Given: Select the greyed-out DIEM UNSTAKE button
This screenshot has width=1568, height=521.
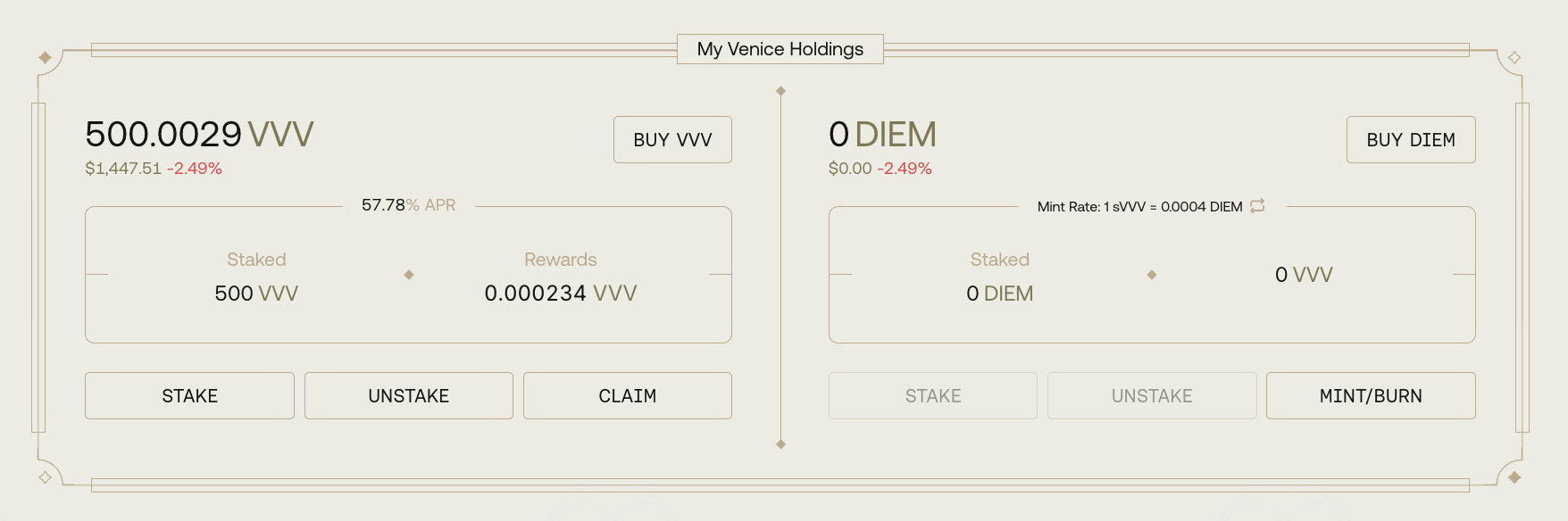Looking at the screenshot, I should click(1152, 396).
